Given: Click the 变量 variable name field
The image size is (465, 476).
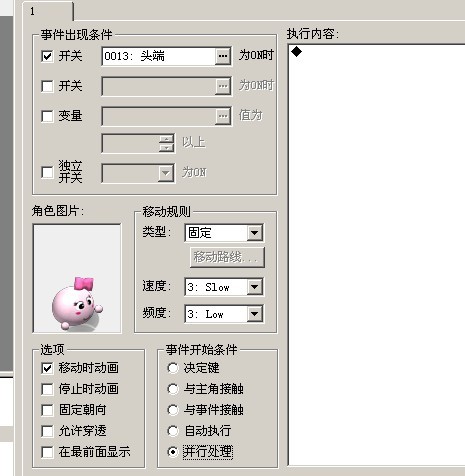Looking at the screenshot, I should pyautogui.click(x=159, y=116).
